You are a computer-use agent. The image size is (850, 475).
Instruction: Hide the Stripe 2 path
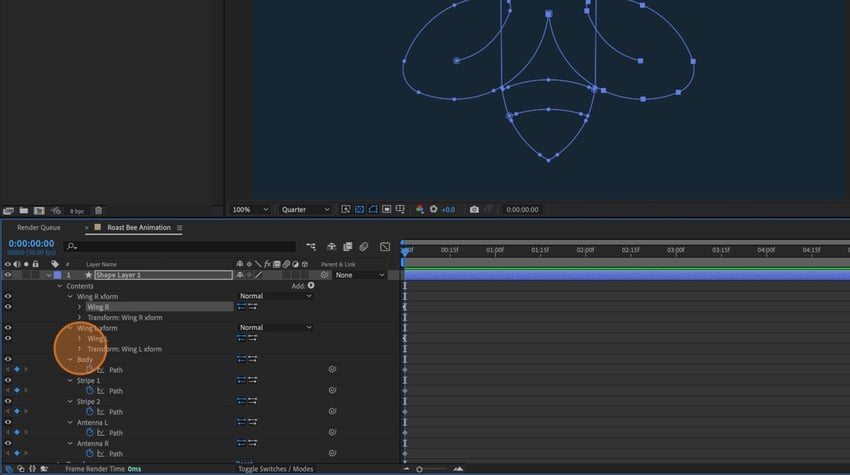pos(8,401)
